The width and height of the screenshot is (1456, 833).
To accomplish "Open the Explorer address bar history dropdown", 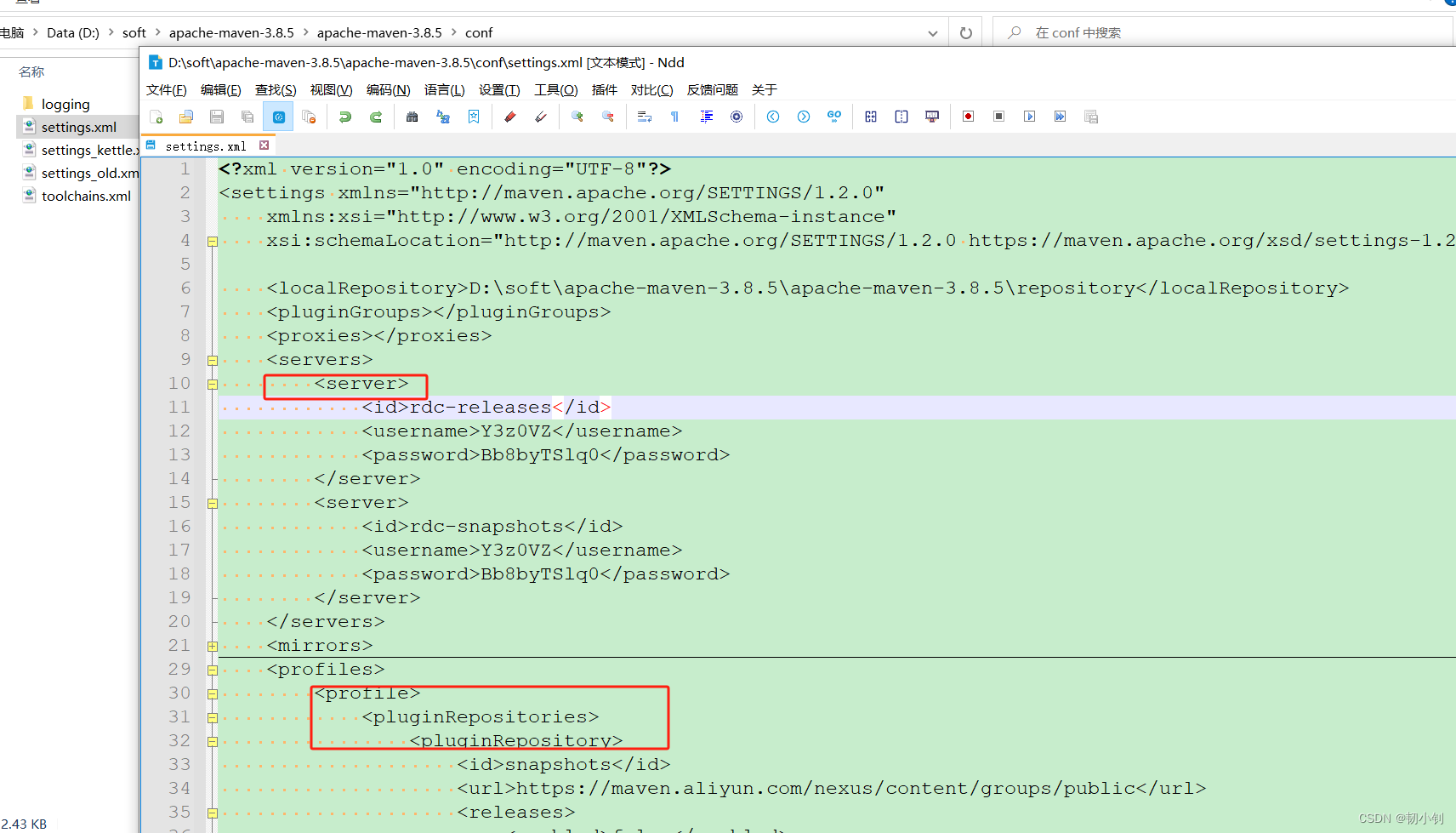I will point(933,33).
